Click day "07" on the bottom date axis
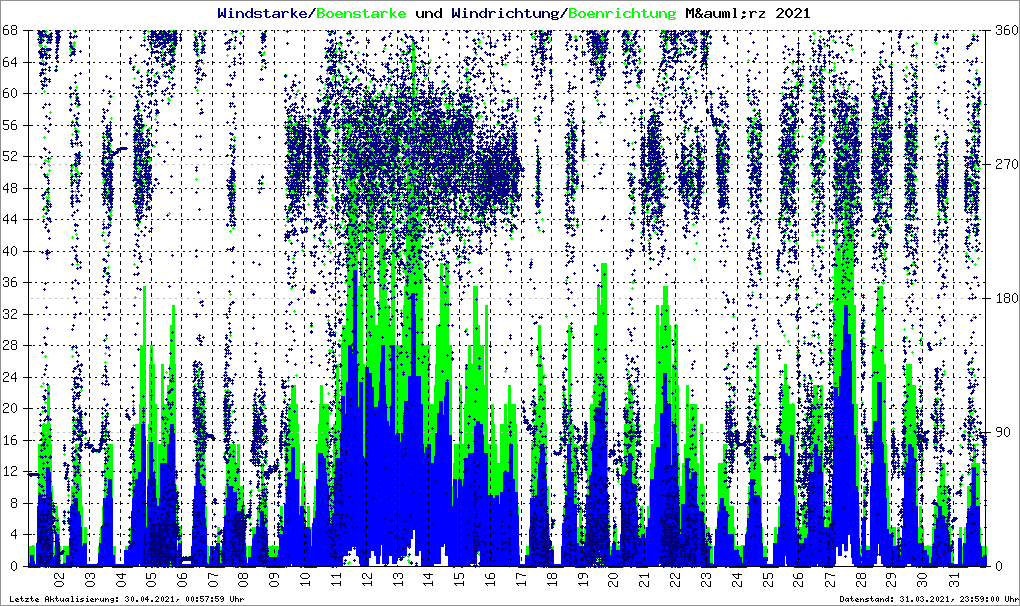1020x606 pixels. 213,578
